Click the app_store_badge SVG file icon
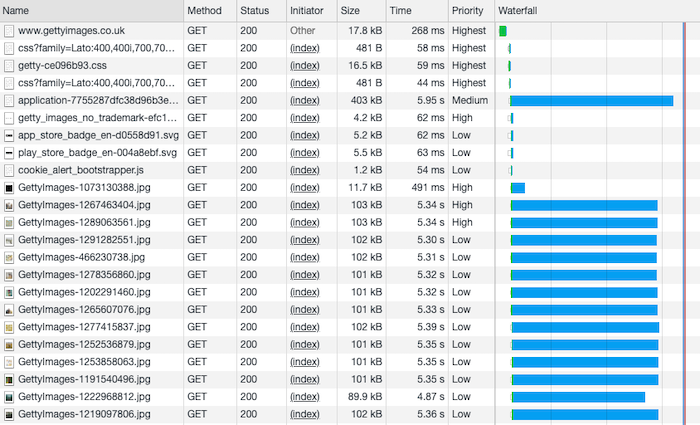 9,135
